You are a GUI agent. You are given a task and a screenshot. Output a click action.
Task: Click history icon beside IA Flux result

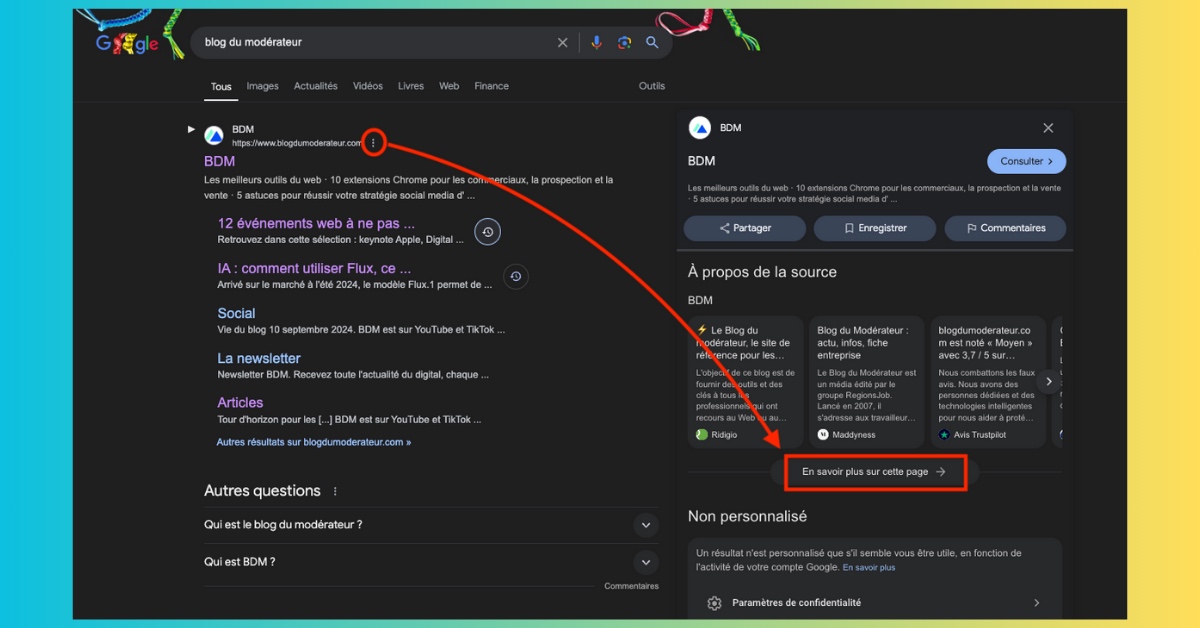tap(515, 277)
